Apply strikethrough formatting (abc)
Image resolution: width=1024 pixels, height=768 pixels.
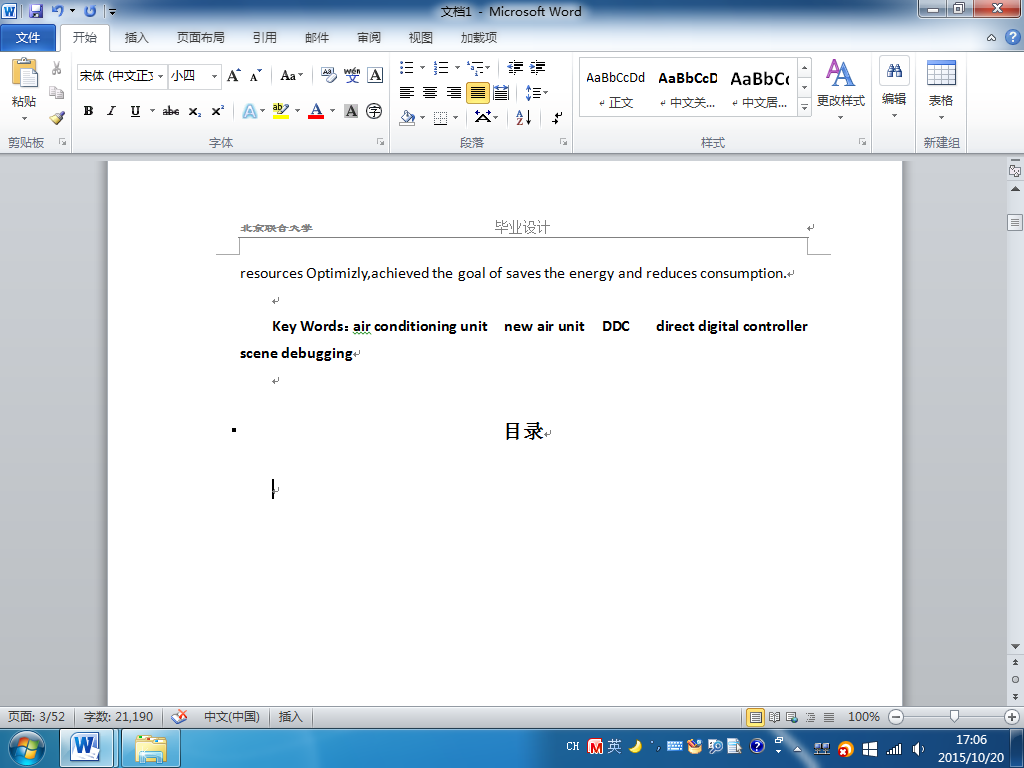pos(171,111)
